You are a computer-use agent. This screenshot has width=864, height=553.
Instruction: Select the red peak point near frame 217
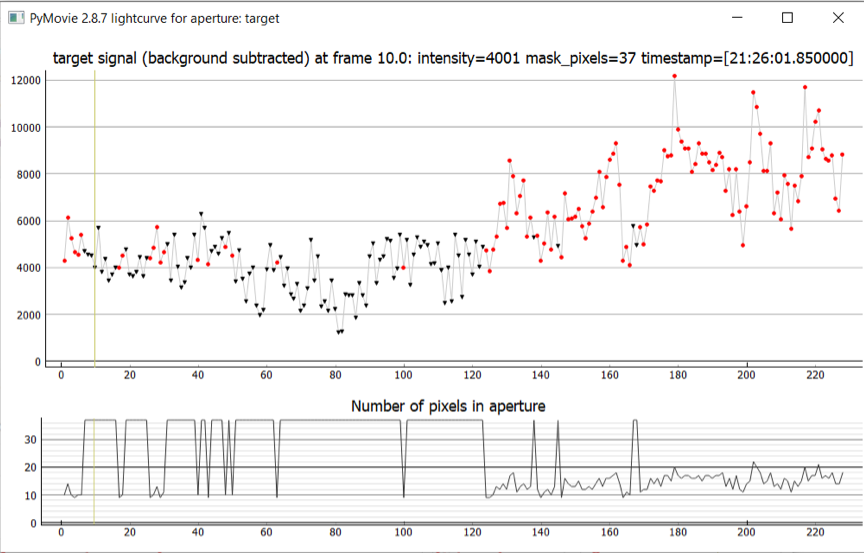805,87
